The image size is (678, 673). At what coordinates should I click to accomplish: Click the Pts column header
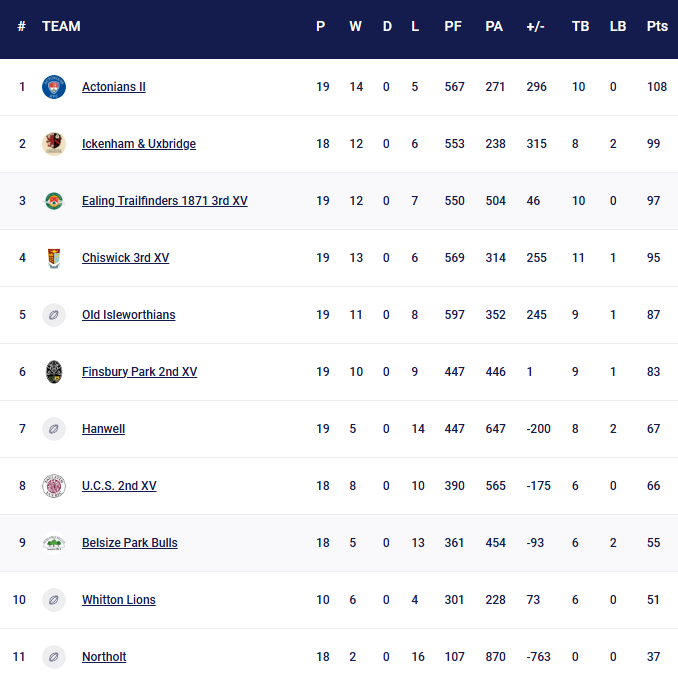click(x=657, y=27)
